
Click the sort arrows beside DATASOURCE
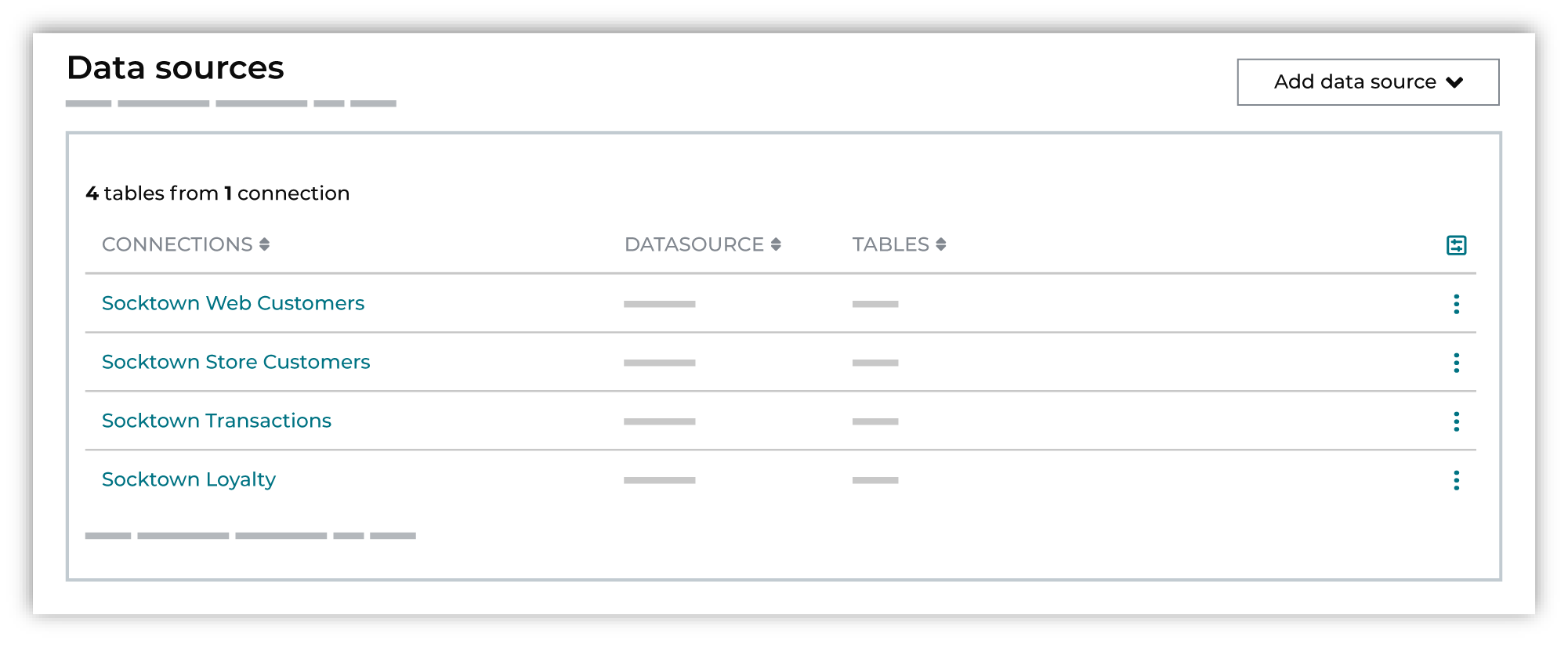pos(777,244)
